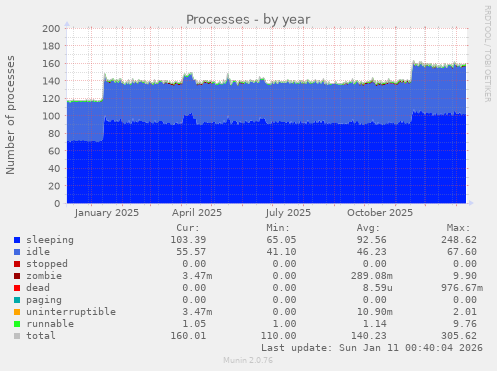Click sleeping current value 103.39
This screenshot has width=497, height=371.
click(x=188, y=240)
